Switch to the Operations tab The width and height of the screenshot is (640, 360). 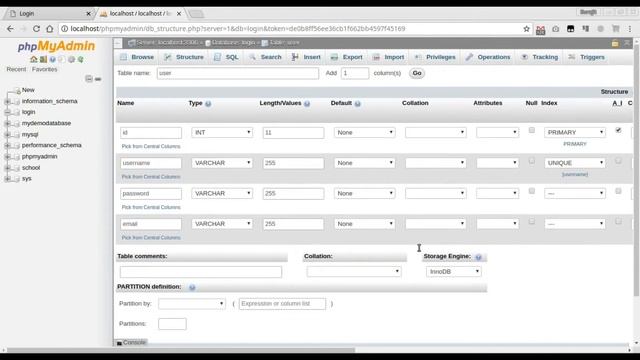[x=488, y=57]
